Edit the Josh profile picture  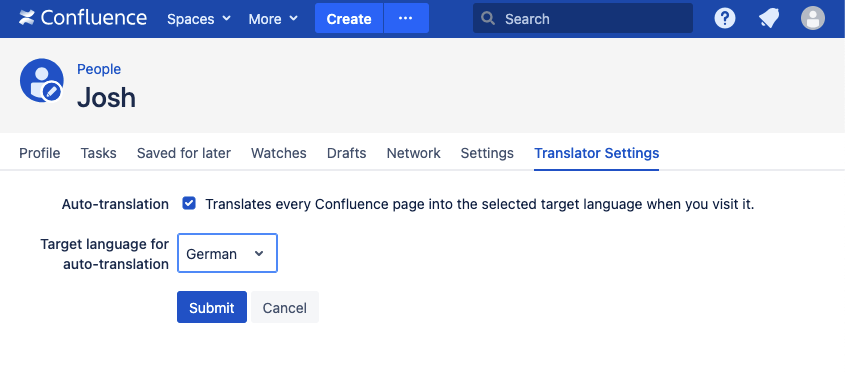pos(41,80)
